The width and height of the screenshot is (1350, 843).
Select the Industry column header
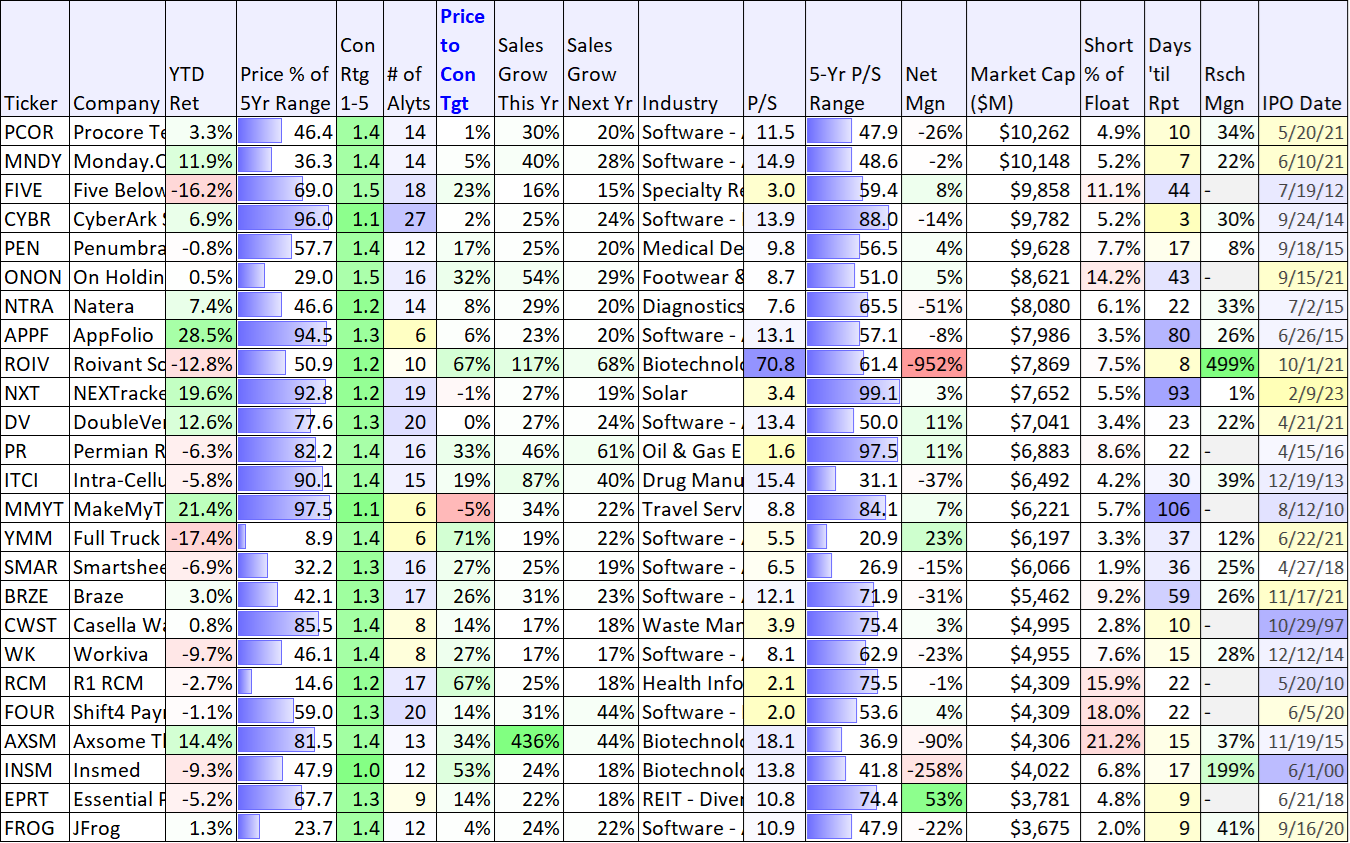(691, 59)
